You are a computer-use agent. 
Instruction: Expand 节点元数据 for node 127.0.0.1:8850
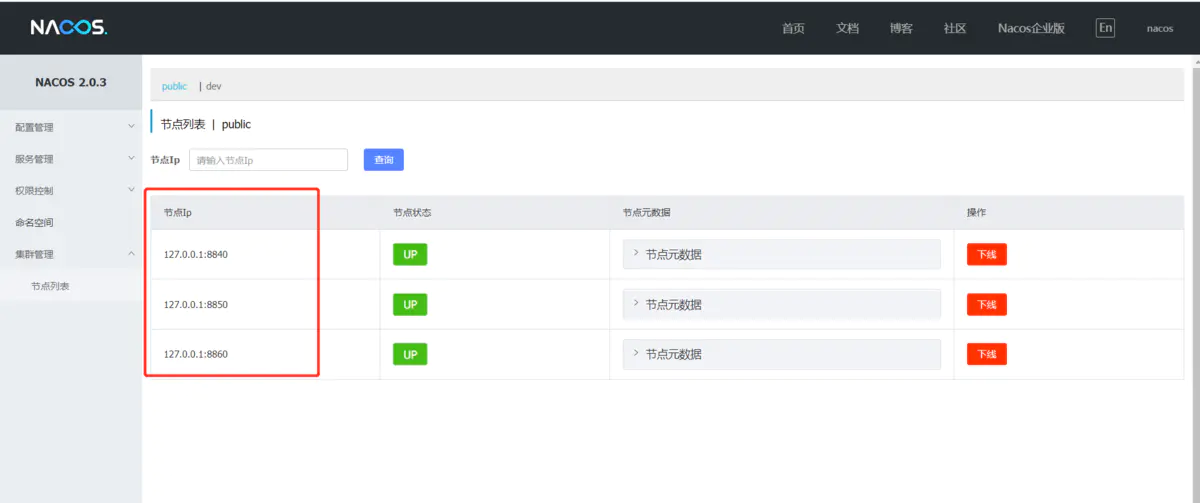click(x=781, y=304)
